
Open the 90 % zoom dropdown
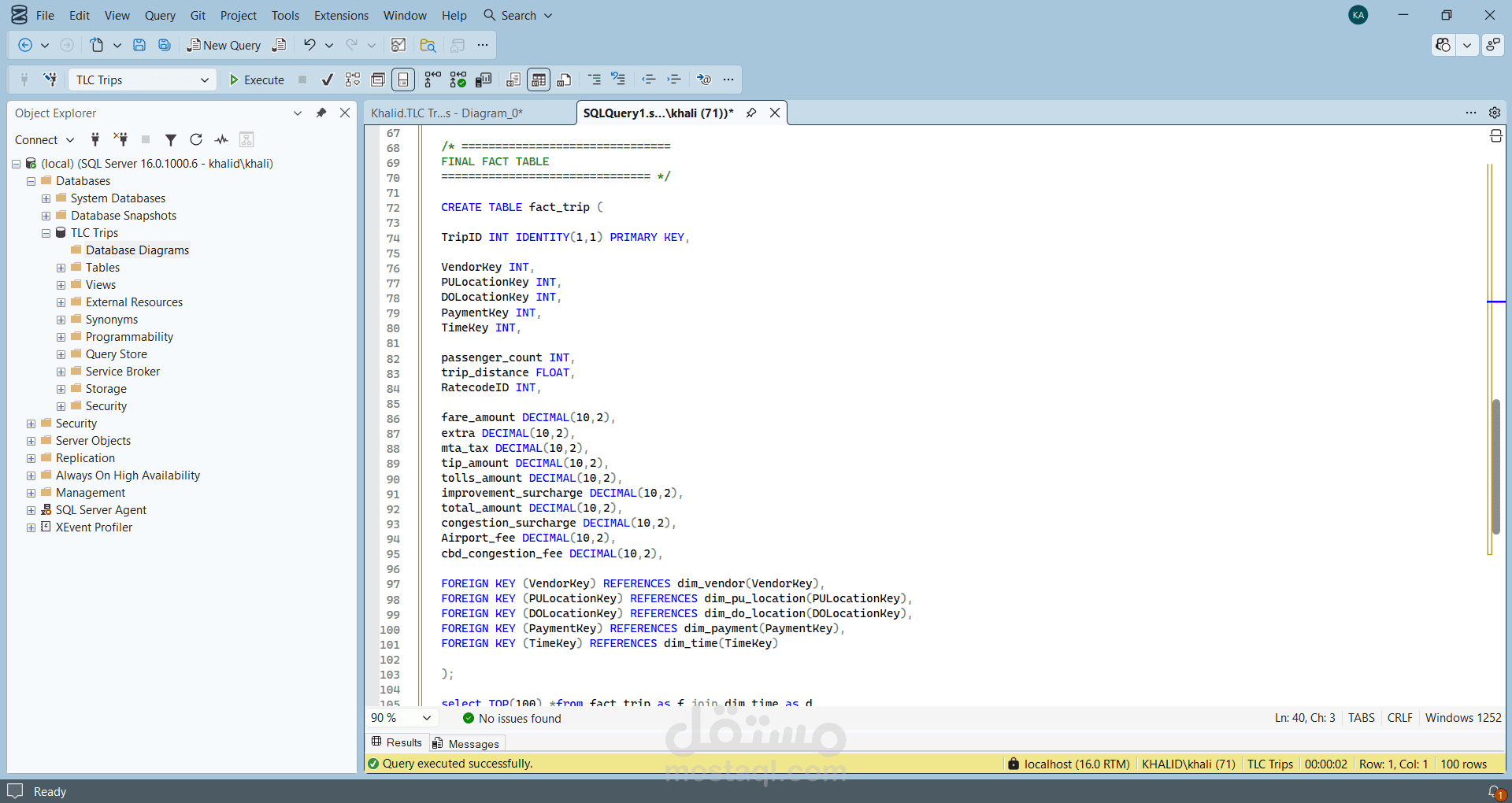(427, 718)
